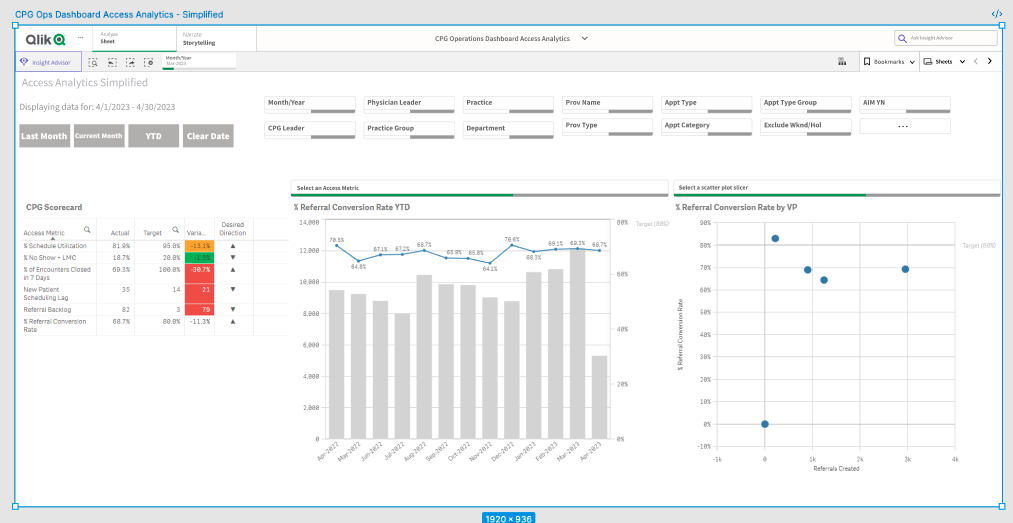Open the selections tool grid icon
This screenshot has width=1013, height=523.
pyautogui.click(x=842, y=62)
